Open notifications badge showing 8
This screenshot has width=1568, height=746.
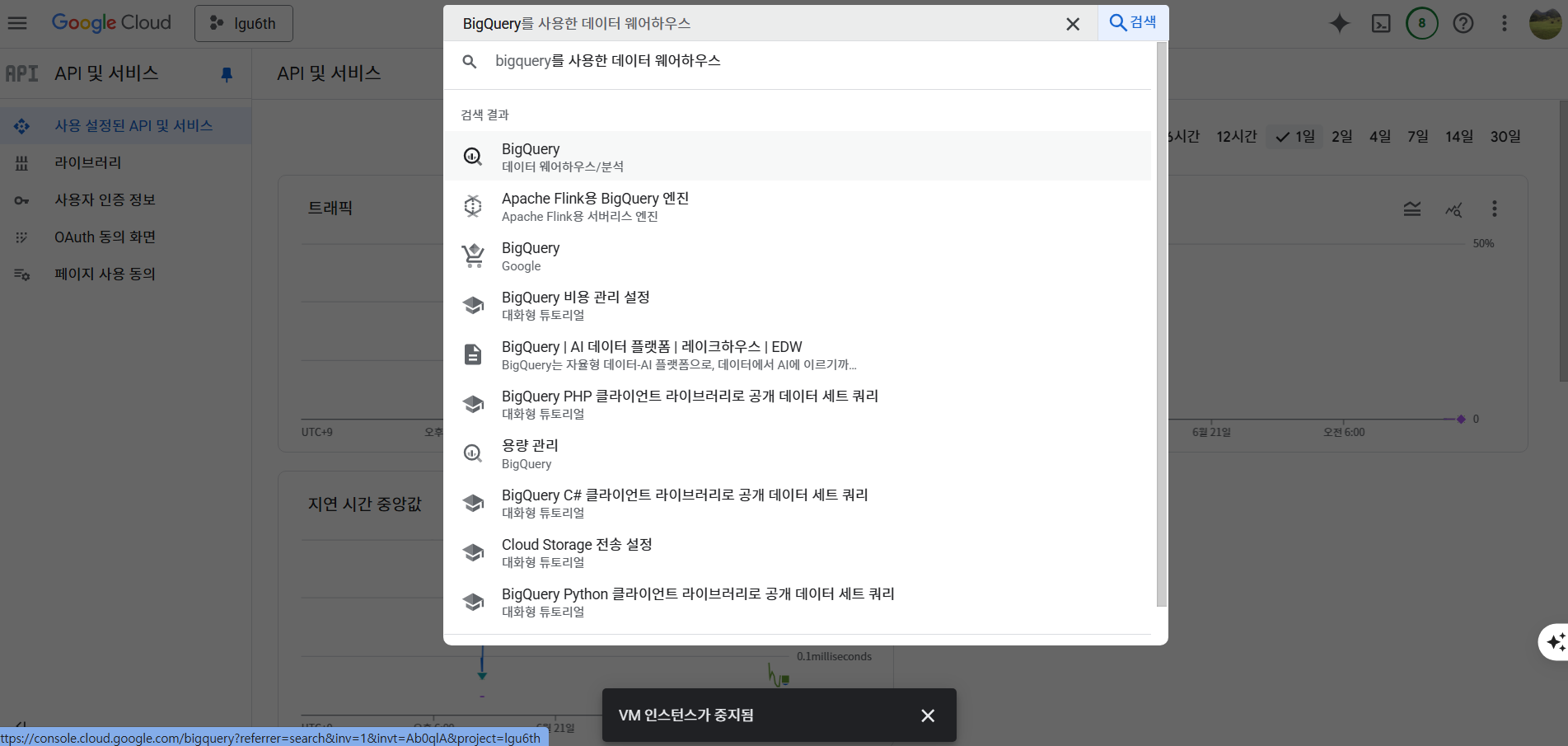point(1422,23)
